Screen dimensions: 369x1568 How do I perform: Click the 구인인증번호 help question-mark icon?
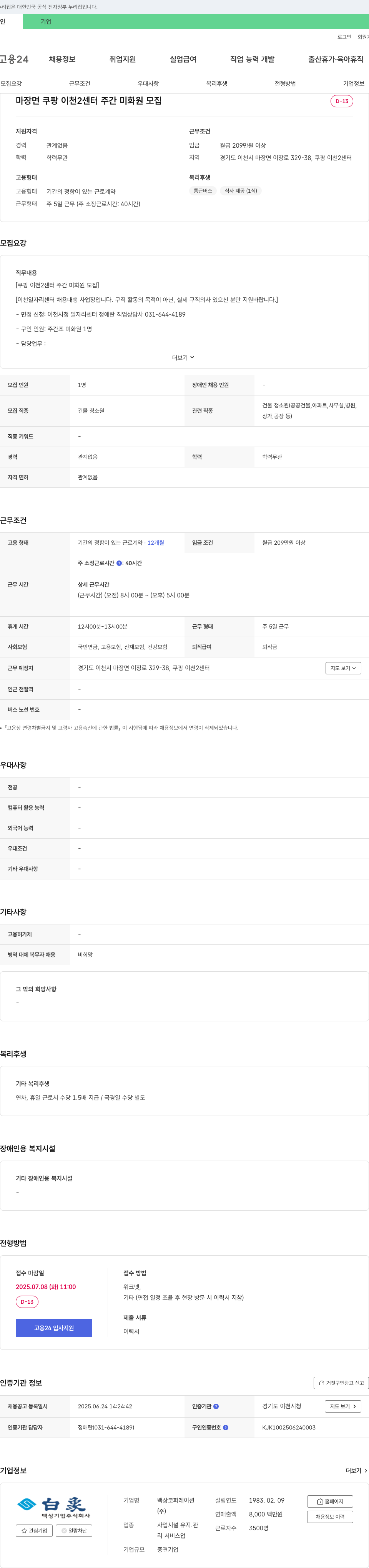pos(226,1427)
